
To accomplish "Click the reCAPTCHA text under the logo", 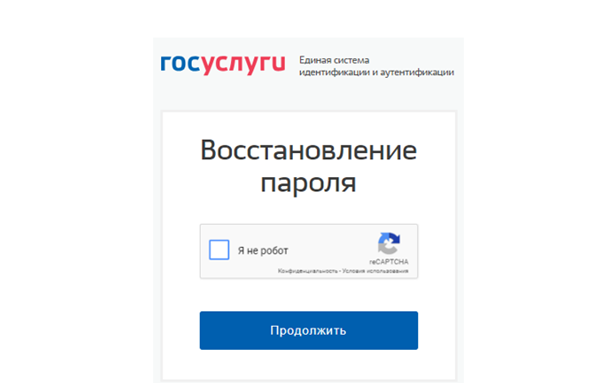I will coord(389,262).
